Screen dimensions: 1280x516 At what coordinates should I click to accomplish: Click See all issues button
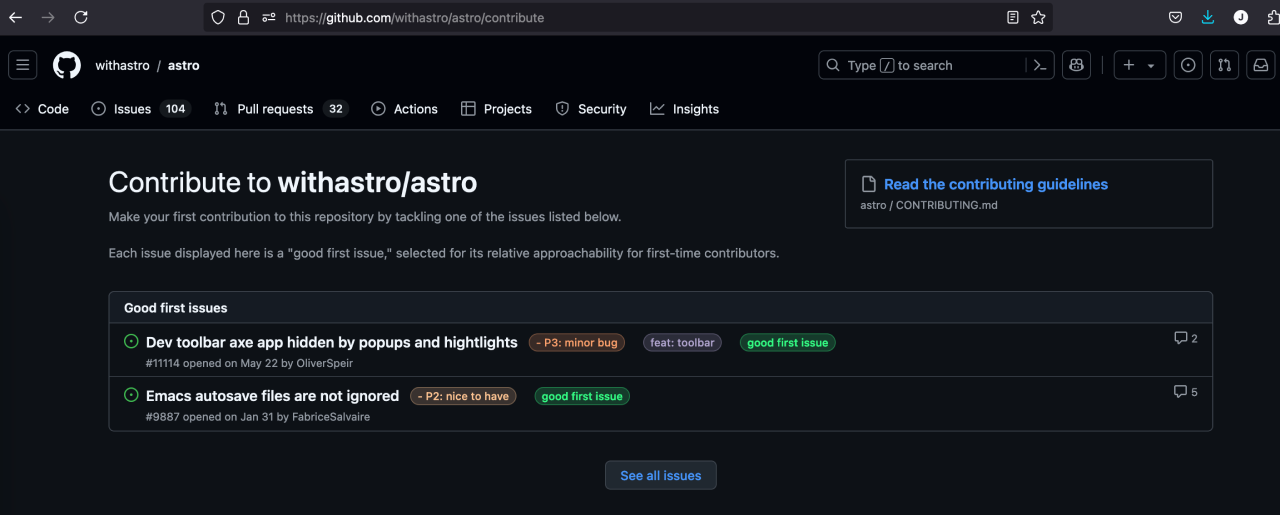coord(660,475)
